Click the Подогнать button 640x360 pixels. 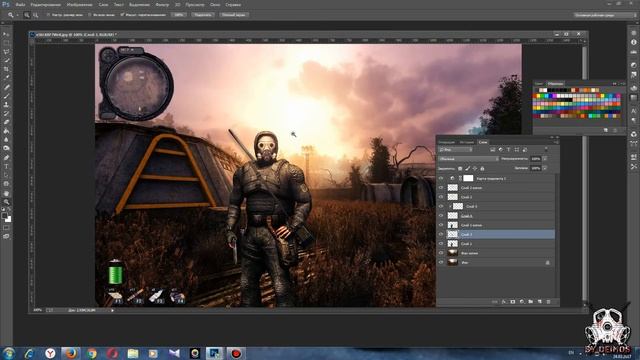[x=203, y=15]
